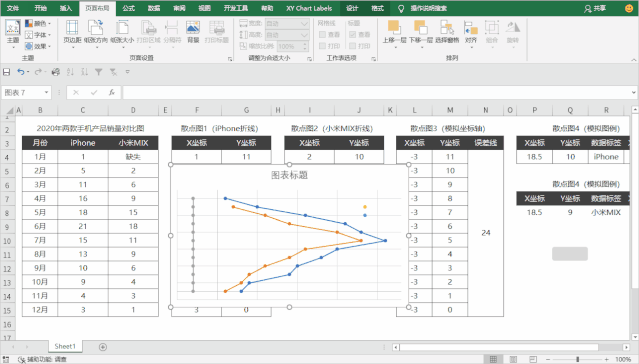The height and width of the screenshot is (364, 639).
Task: Toggle 标题 查看 checkbox
Action: (x=353, y=35)
